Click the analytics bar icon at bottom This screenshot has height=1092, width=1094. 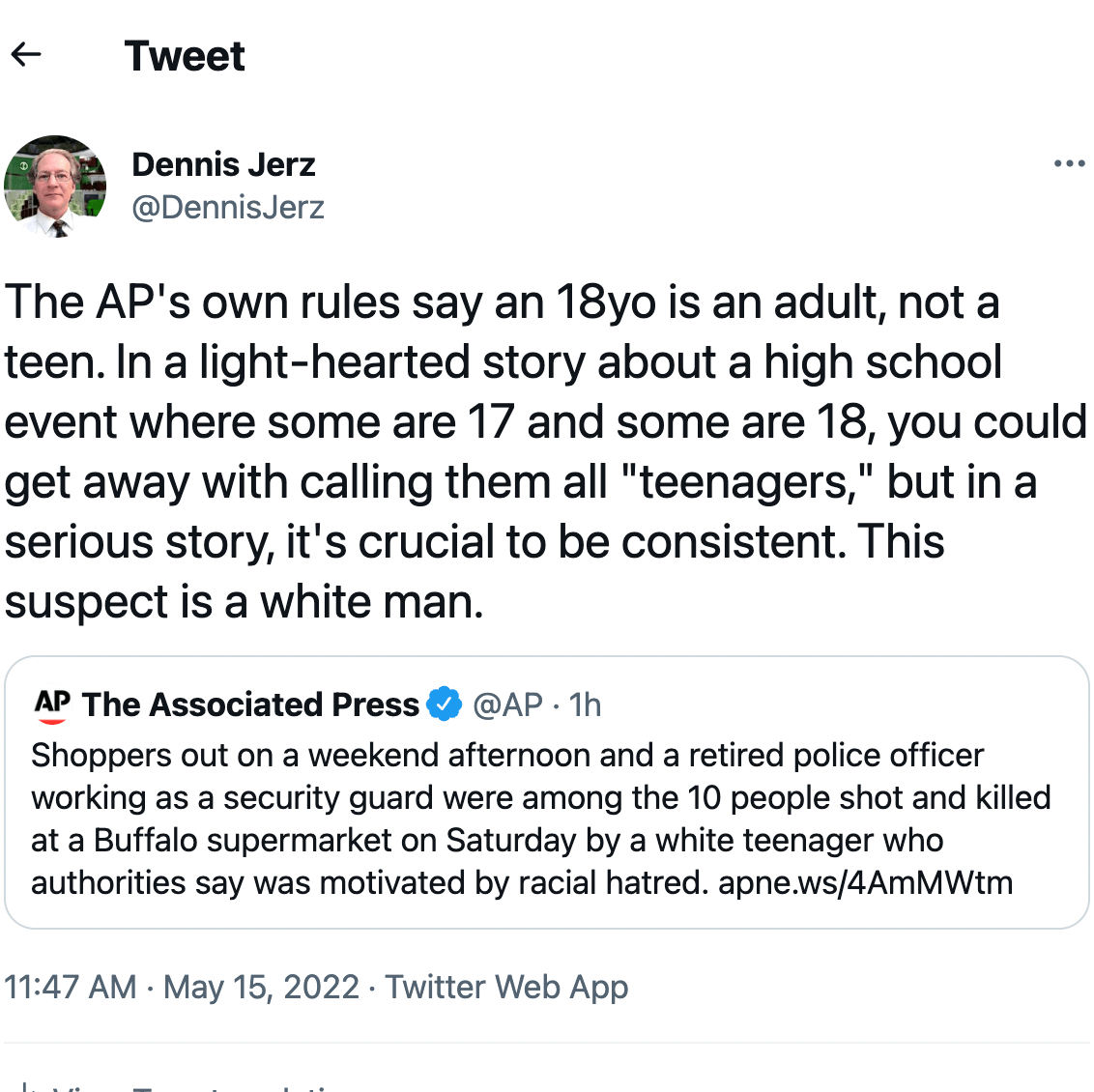pyautogui.click(x=25, y=1086)
